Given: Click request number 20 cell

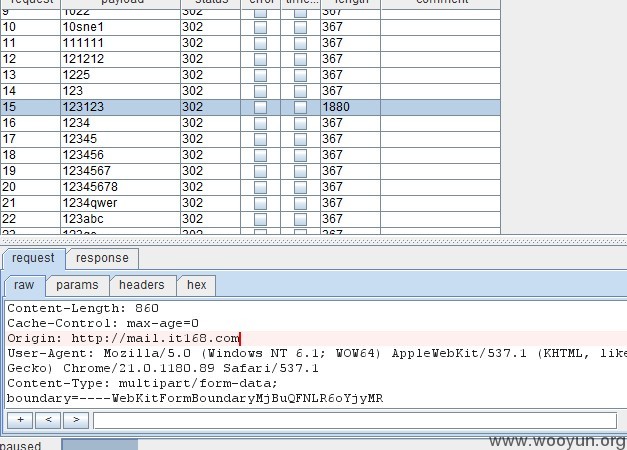Looking at the screenshot, I should (x=30, y=187).
